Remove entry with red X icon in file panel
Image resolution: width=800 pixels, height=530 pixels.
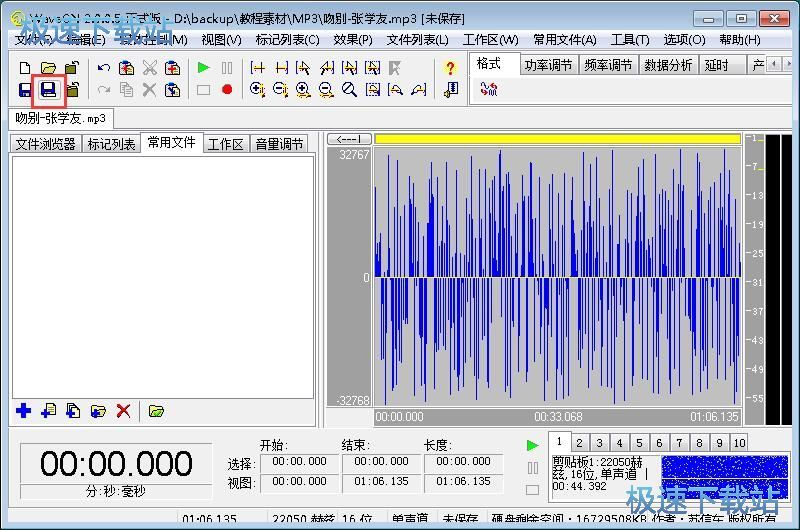coord(123,411)
